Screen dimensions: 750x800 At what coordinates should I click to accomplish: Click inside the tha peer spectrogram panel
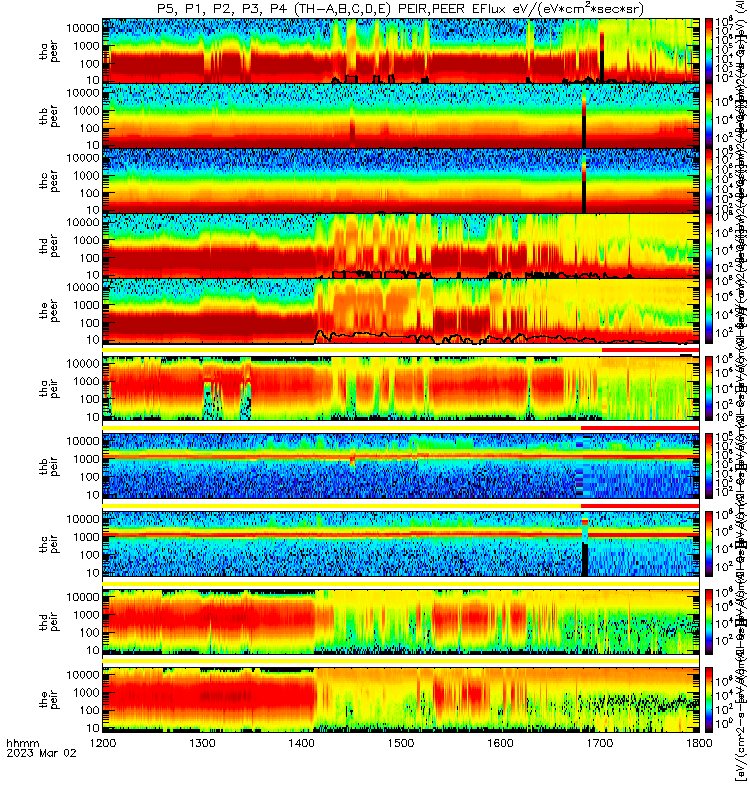coord(401,51)
